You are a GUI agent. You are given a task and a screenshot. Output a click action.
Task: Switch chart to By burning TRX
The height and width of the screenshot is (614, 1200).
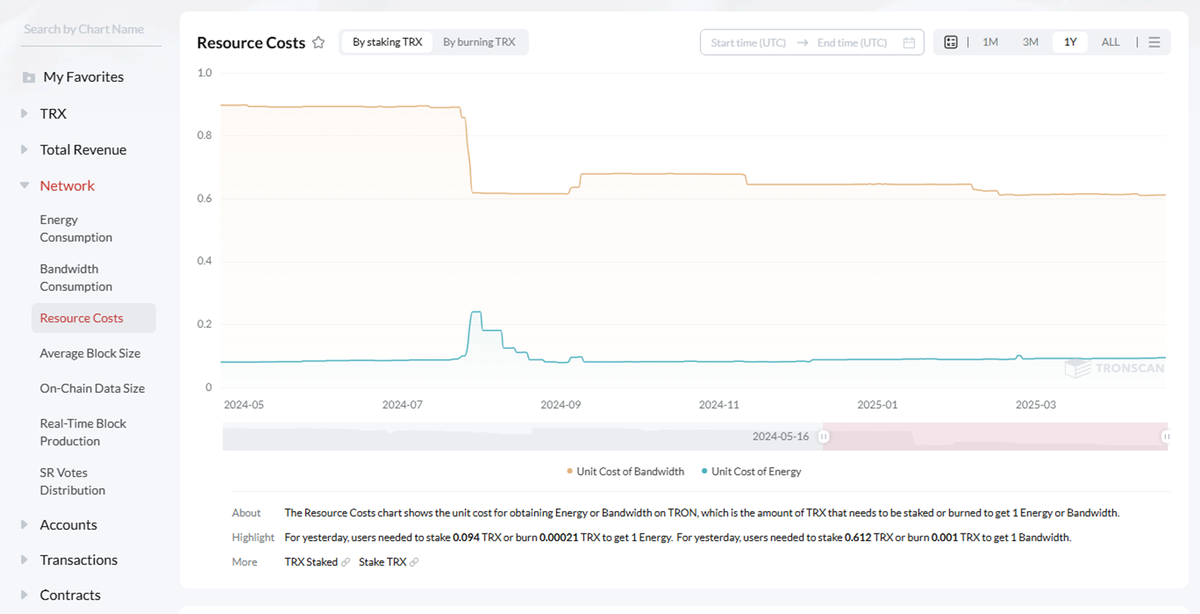point(479,42)
